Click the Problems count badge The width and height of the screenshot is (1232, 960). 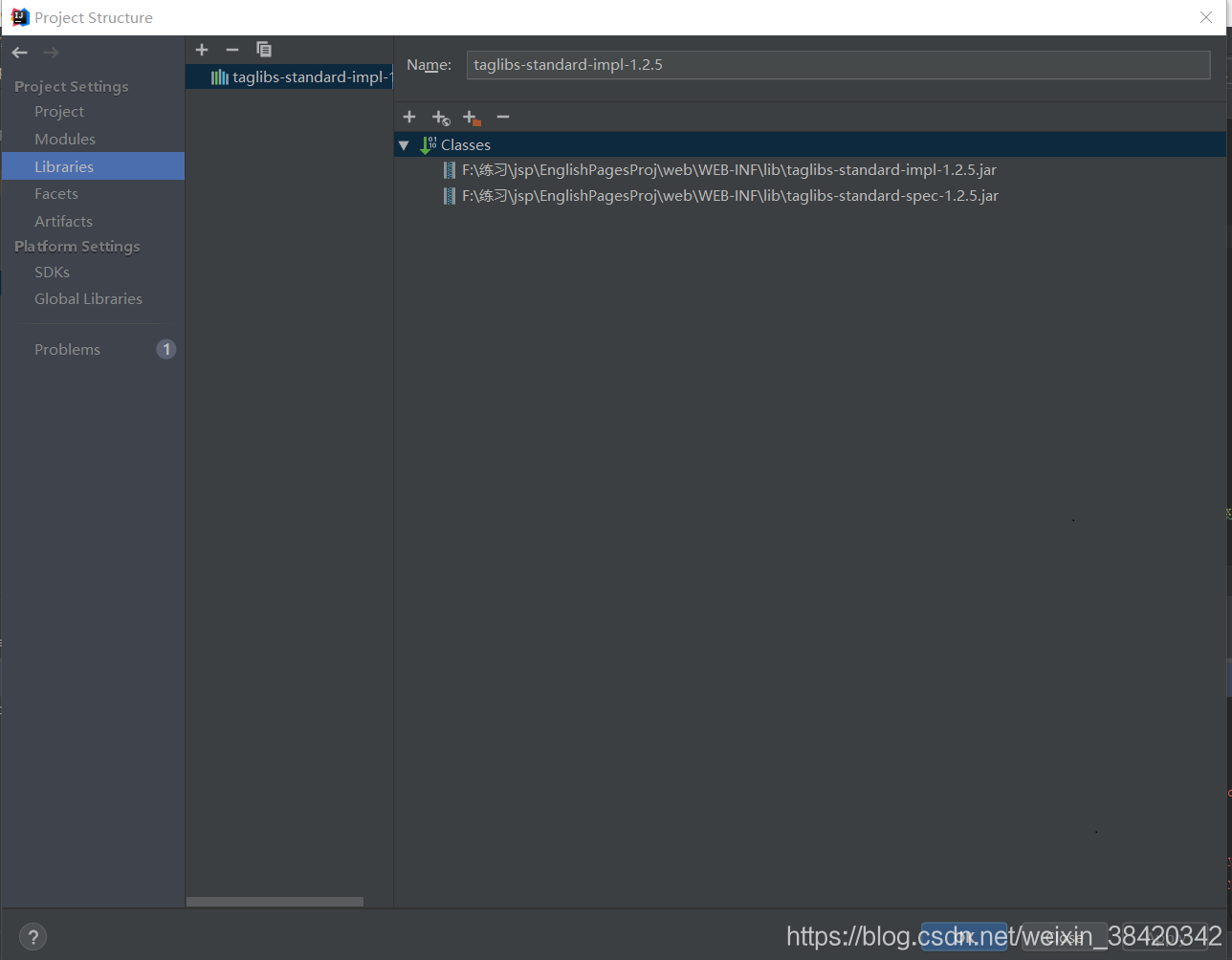pos(166,349)
